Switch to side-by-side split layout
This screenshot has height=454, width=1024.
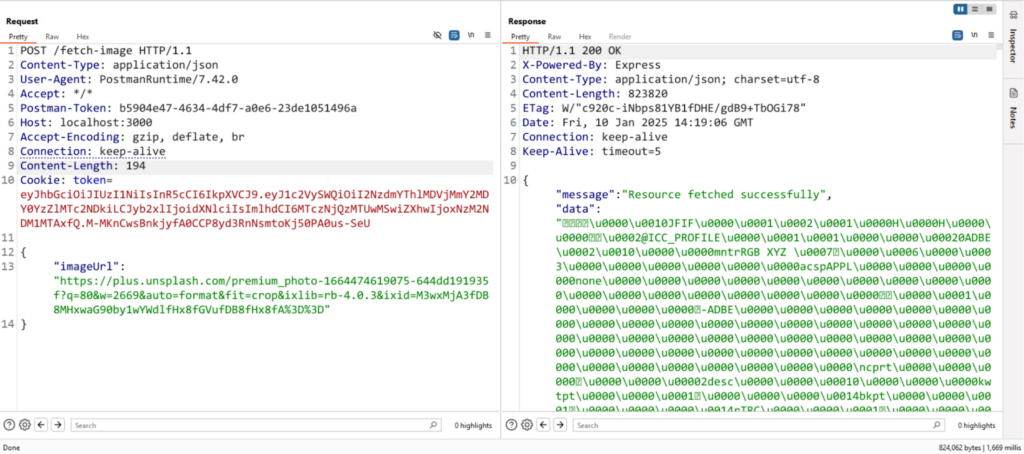(960, 9)
